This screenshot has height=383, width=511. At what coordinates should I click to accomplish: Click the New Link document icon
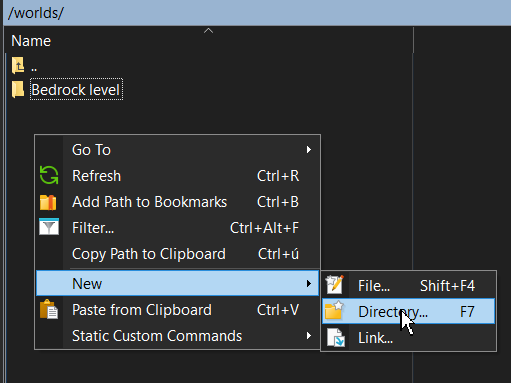[335, 337]
